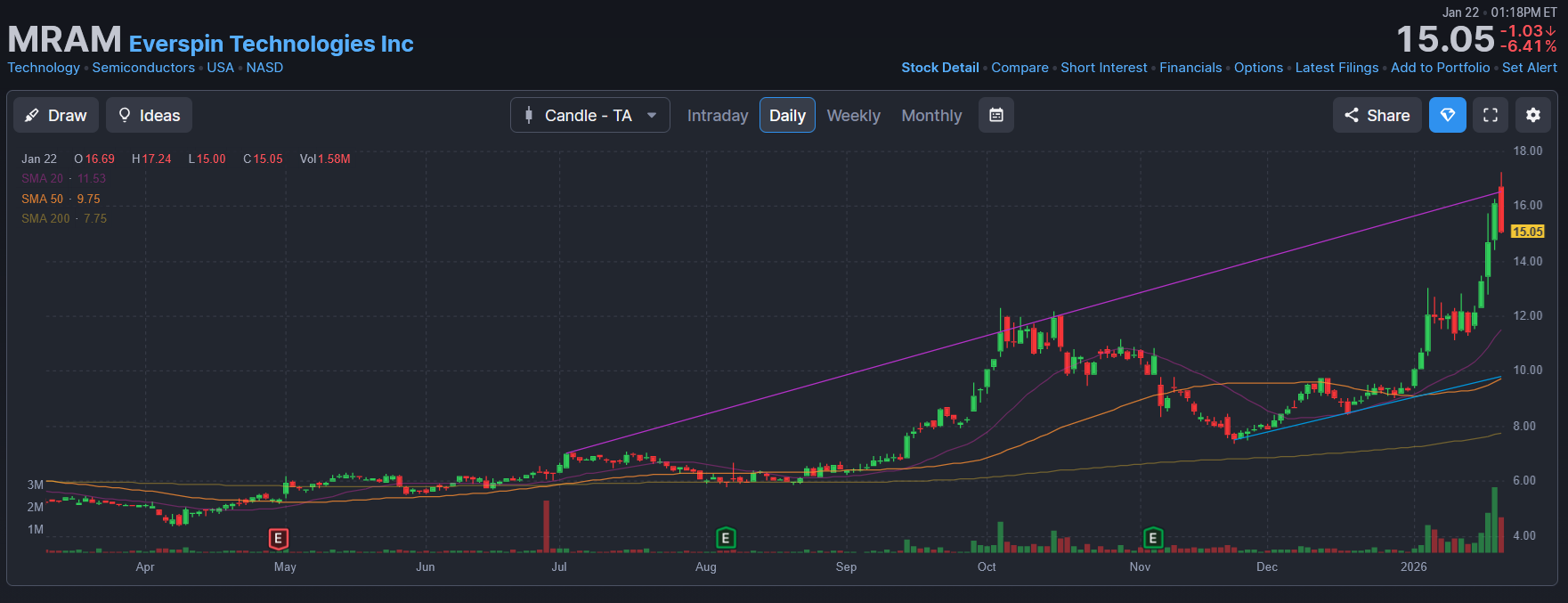Click the Vol 1.58M readout
Screen dimensions: 1568x603
point(325,159)
